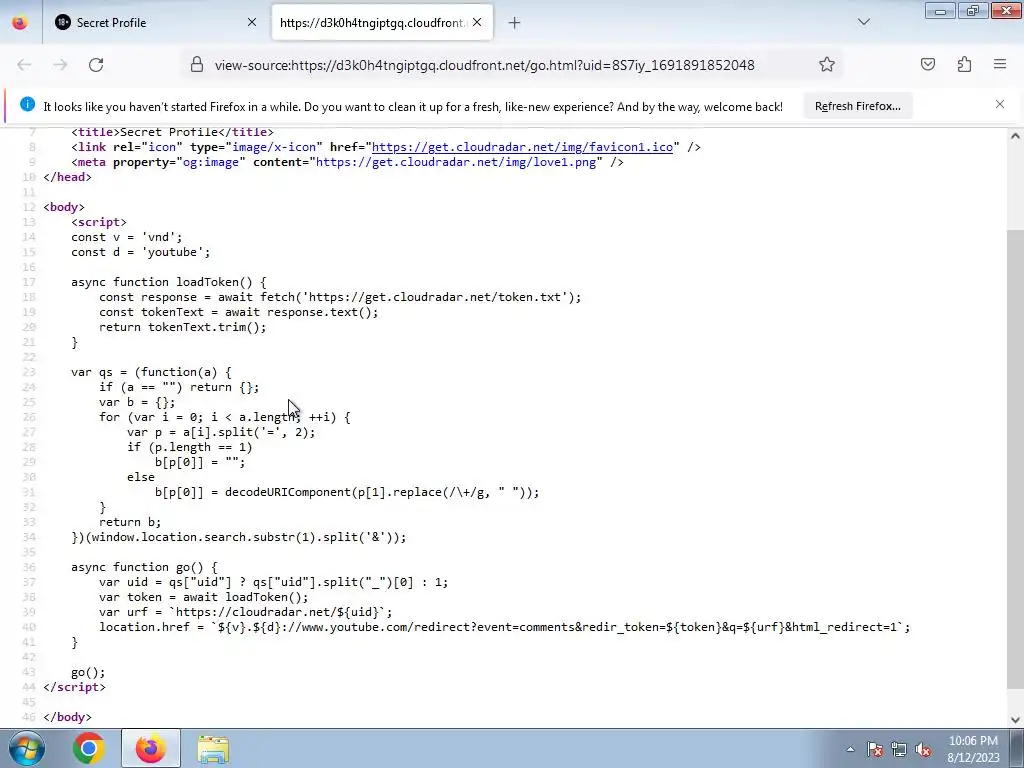This screenshot has width=1024, height=768.
Task: Click the scrollbar up arrow
Action: coord(1015,136)
